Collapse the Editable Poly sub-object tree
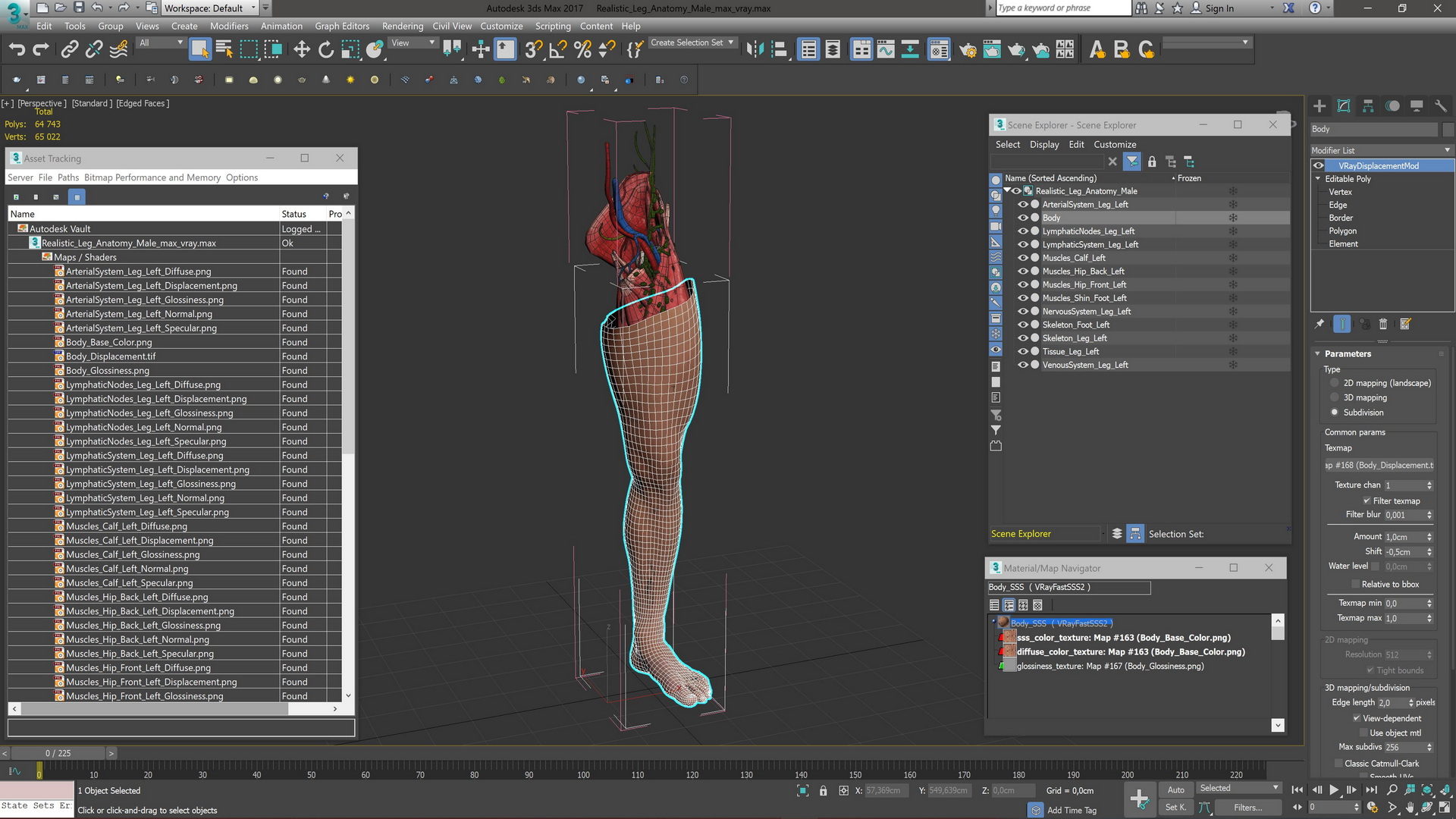 click(x=1318, y=179)
